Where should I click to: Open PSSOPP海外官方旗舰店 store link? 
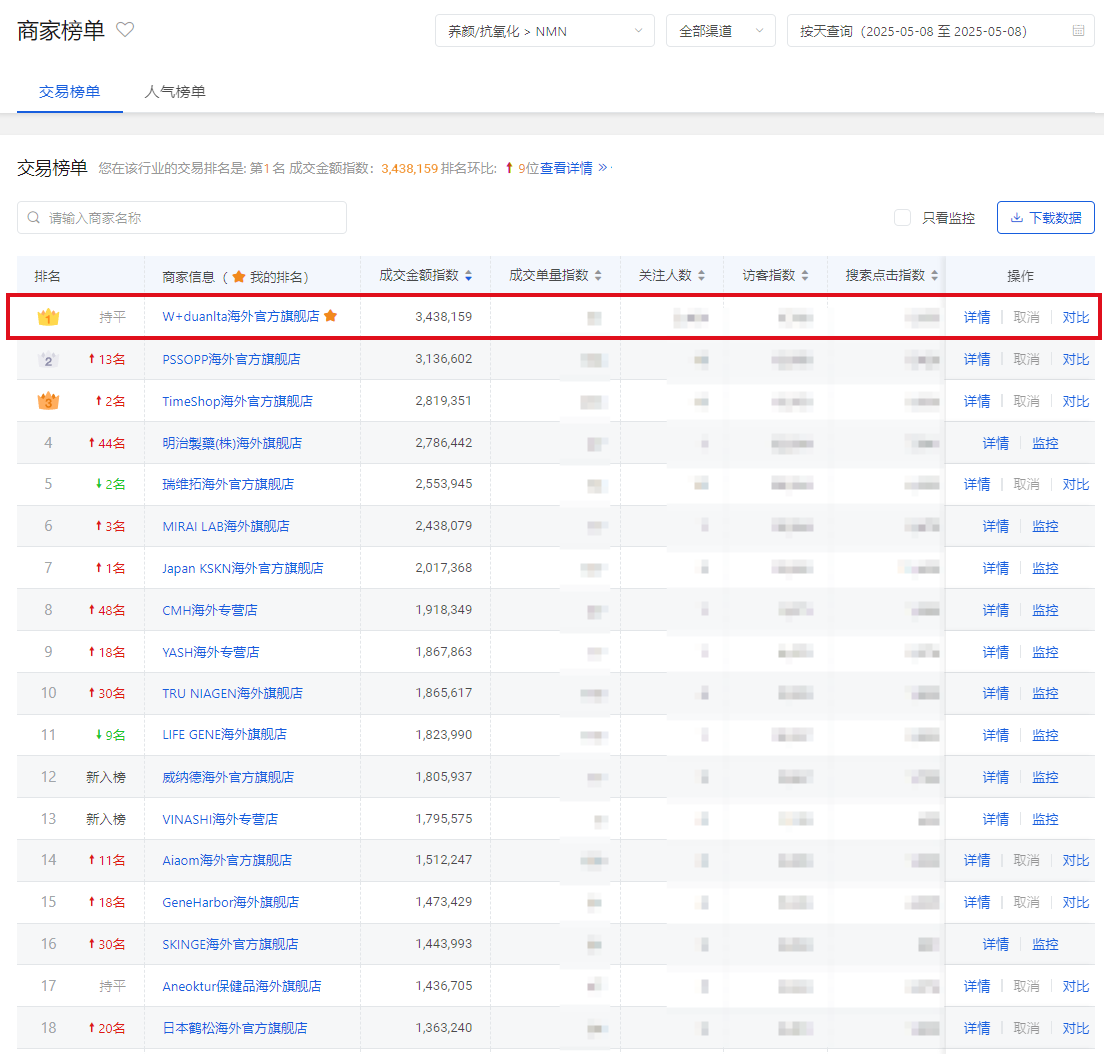click(x=232, y=359)
